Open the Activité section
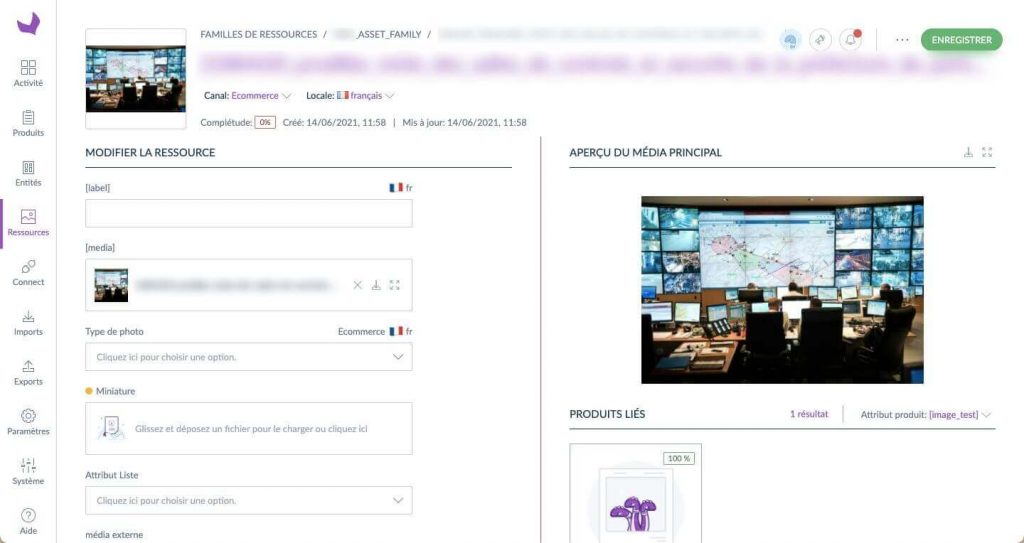1024x543 pixels. pos(28,73)
